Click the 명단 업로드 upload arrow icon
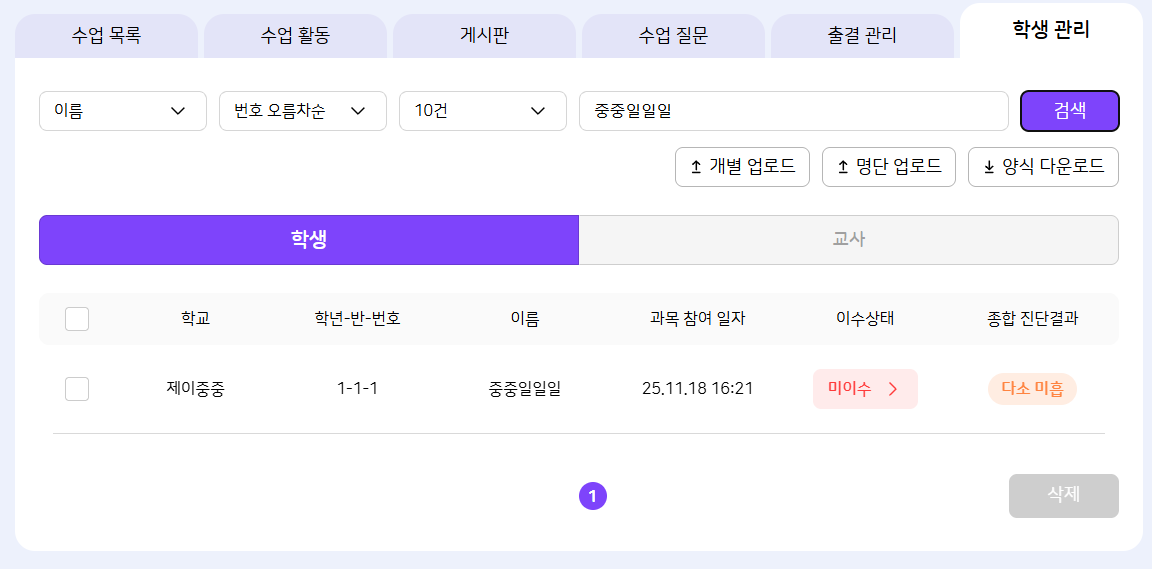 coord(842,167)
